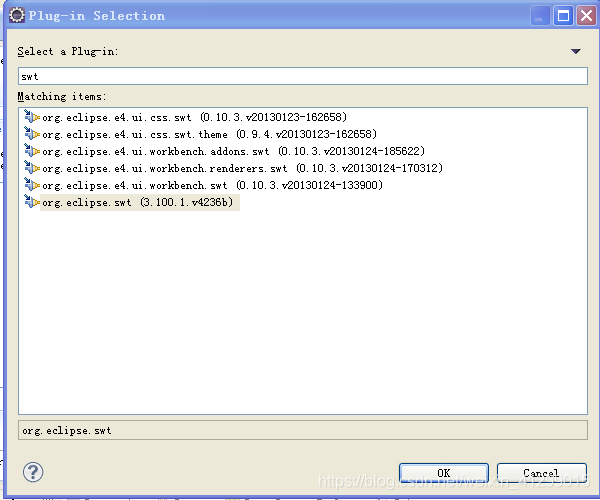Open the view menu dropdown triangle
The image size is (600, 500).
(x=576, y=51)
